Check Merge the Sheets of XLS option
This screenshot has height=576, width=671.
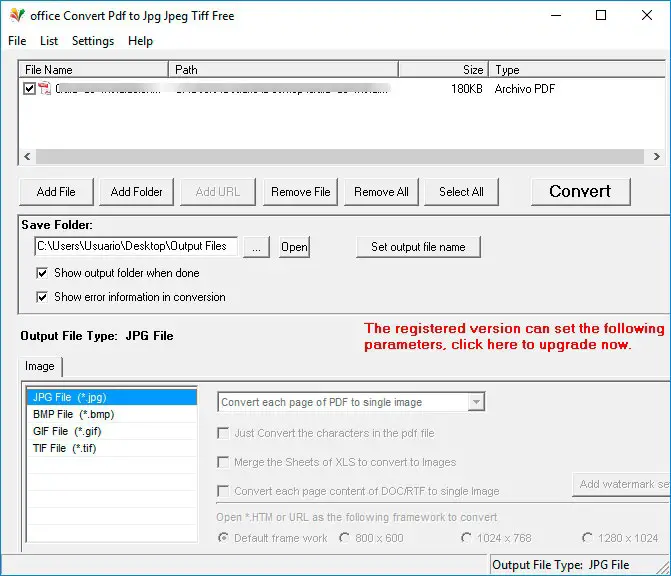pyautogui.click(x=223, y=462)
